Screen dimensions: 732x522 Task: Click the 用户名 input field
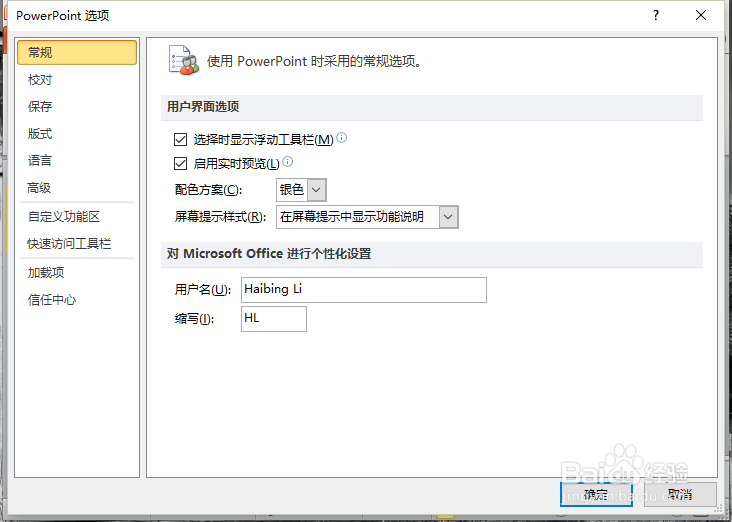(x=364, y=289)
